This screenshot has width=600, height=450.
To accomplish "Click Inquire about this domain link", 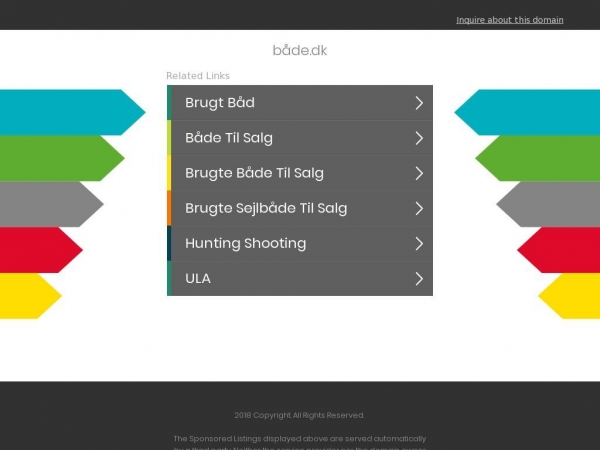I will pyautogui.click(x=510, y=20).
